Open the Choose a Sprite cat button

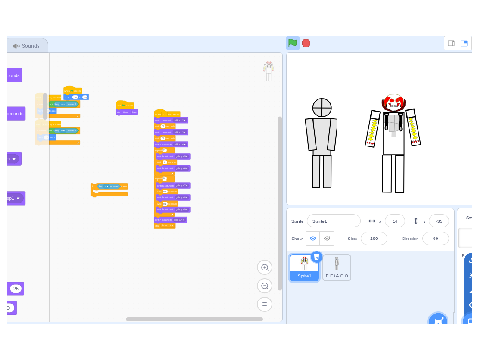438,319
